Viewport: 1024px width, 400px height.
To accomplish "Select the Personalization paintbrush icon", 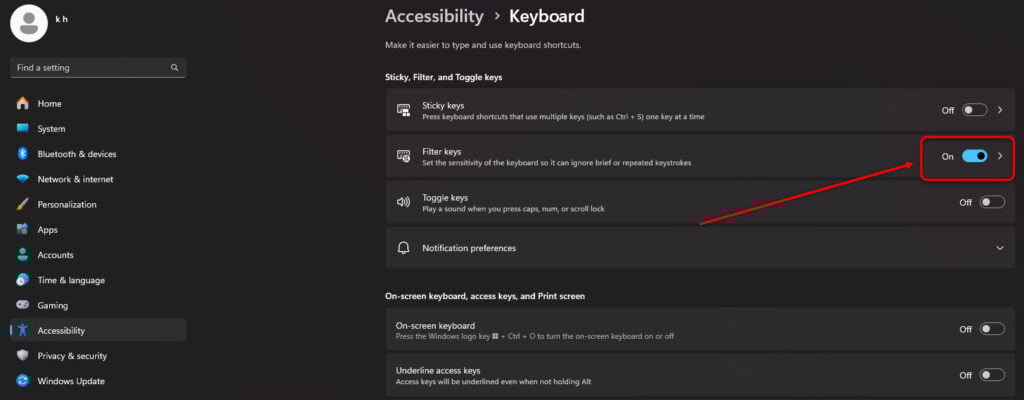I will pos(23,205).
